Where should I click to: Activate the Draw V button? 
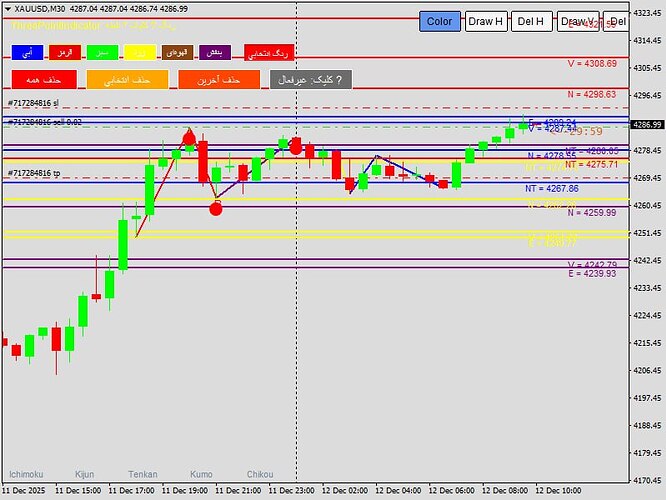578,21
